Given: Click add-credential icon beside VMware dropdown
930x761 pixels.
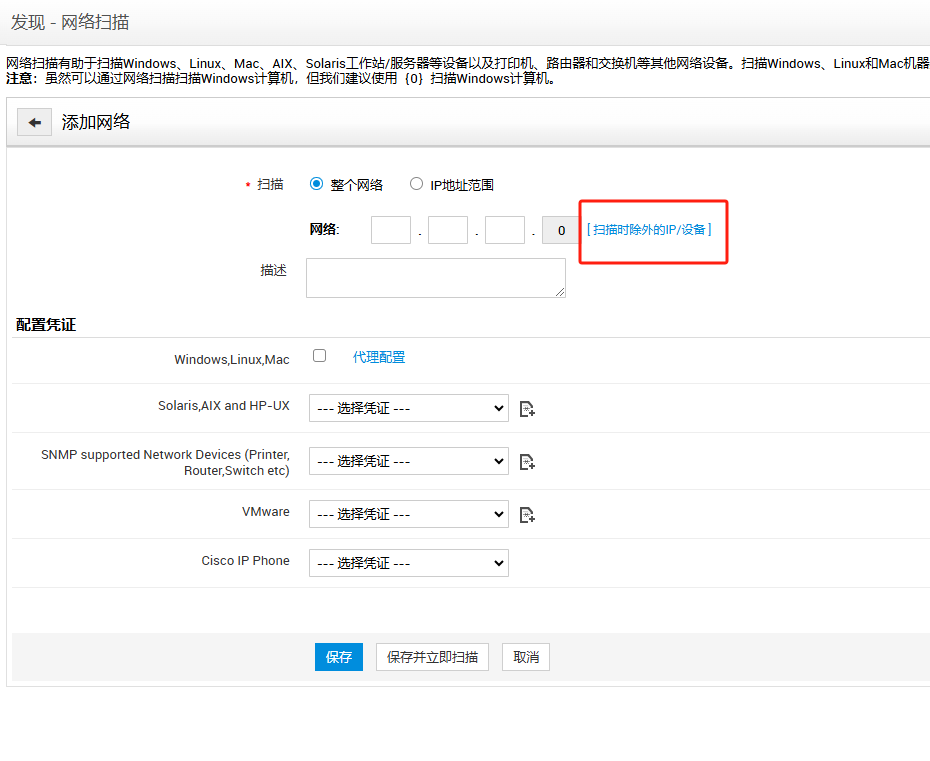Looking at the screenshot, I should (x=527, y=514).
